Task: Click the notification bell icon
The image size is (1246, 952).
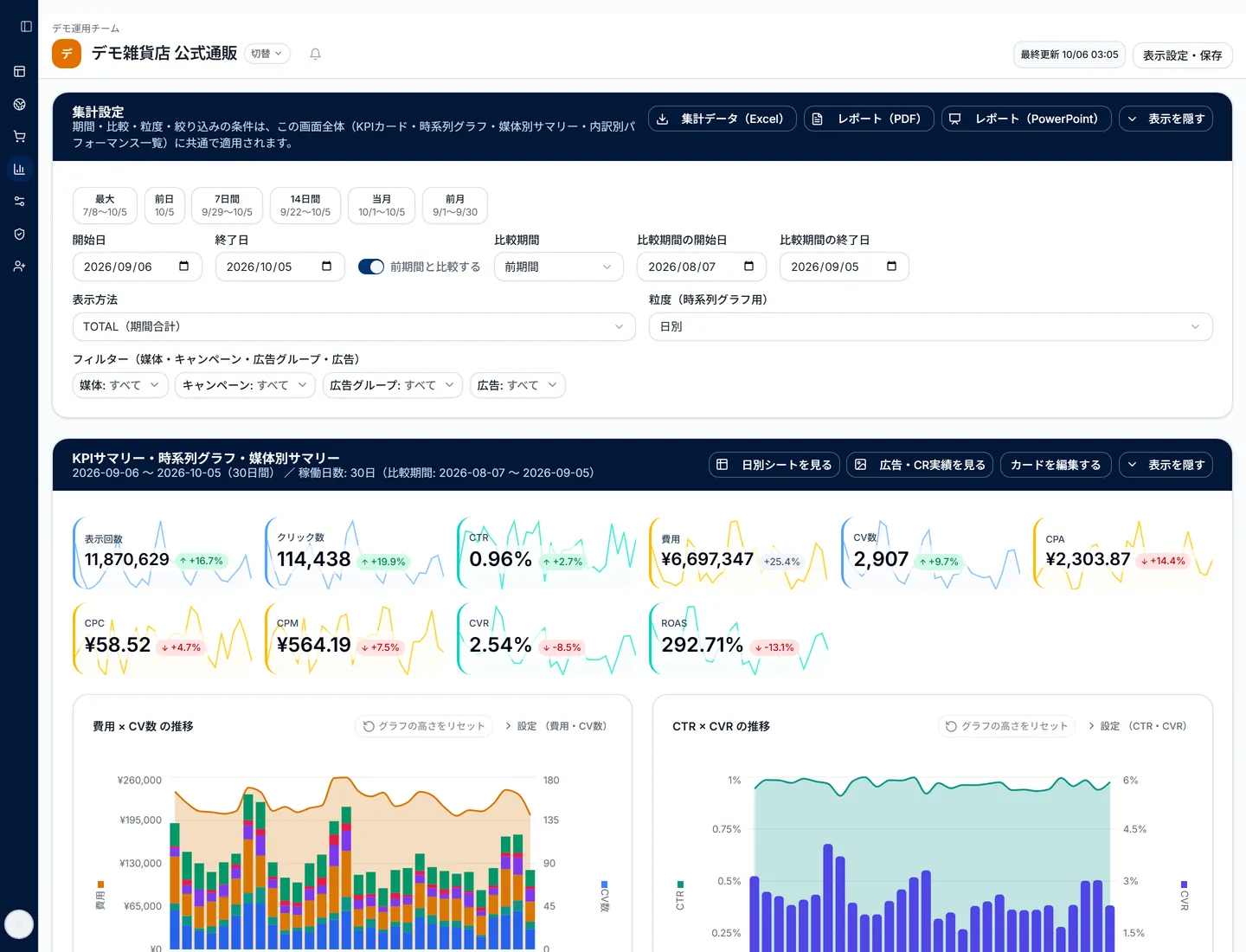Action: coord(316,54)
